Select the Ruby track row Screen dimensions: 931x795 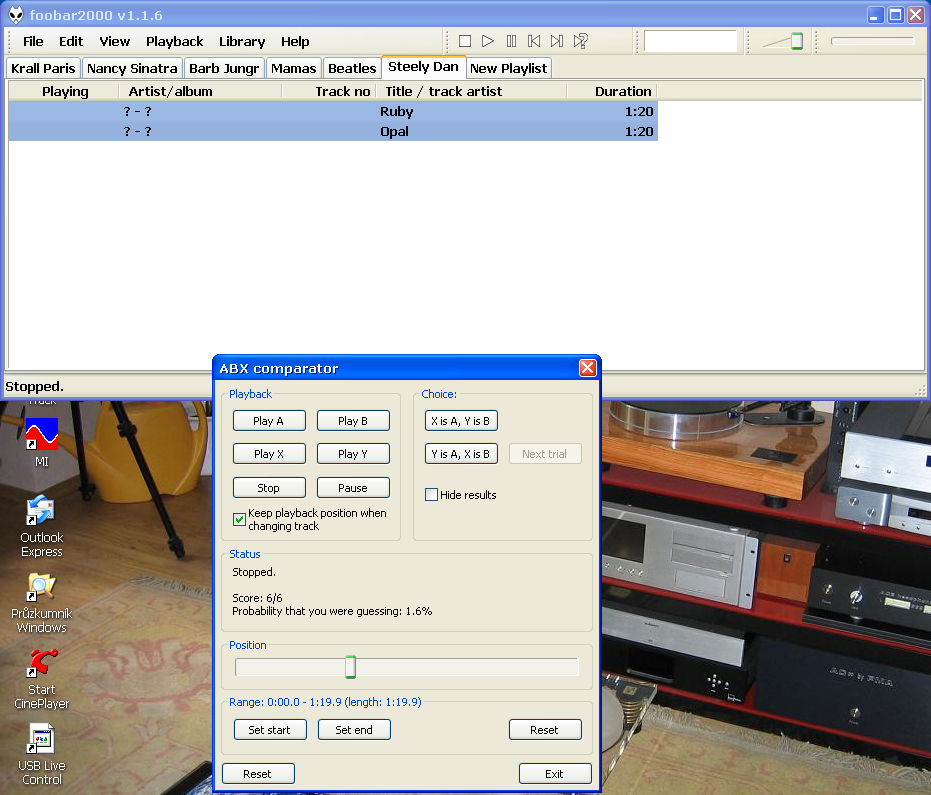333,112
